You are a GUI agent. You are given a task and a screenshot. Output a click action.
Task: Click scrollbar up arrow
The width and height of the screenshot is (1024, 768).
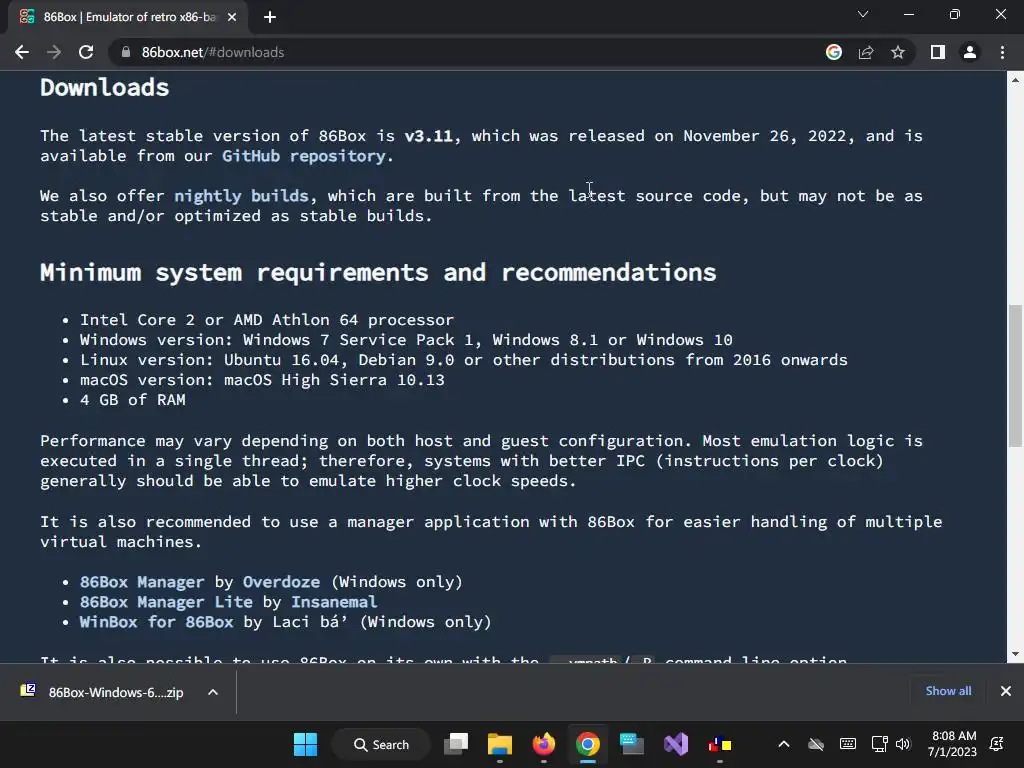[1015, 80]
